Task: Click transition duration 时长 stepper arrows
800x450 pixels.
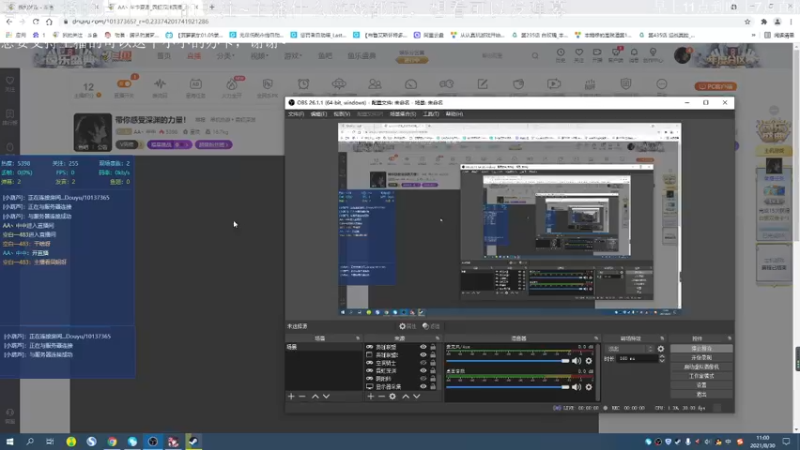Action: click(662, 359)
